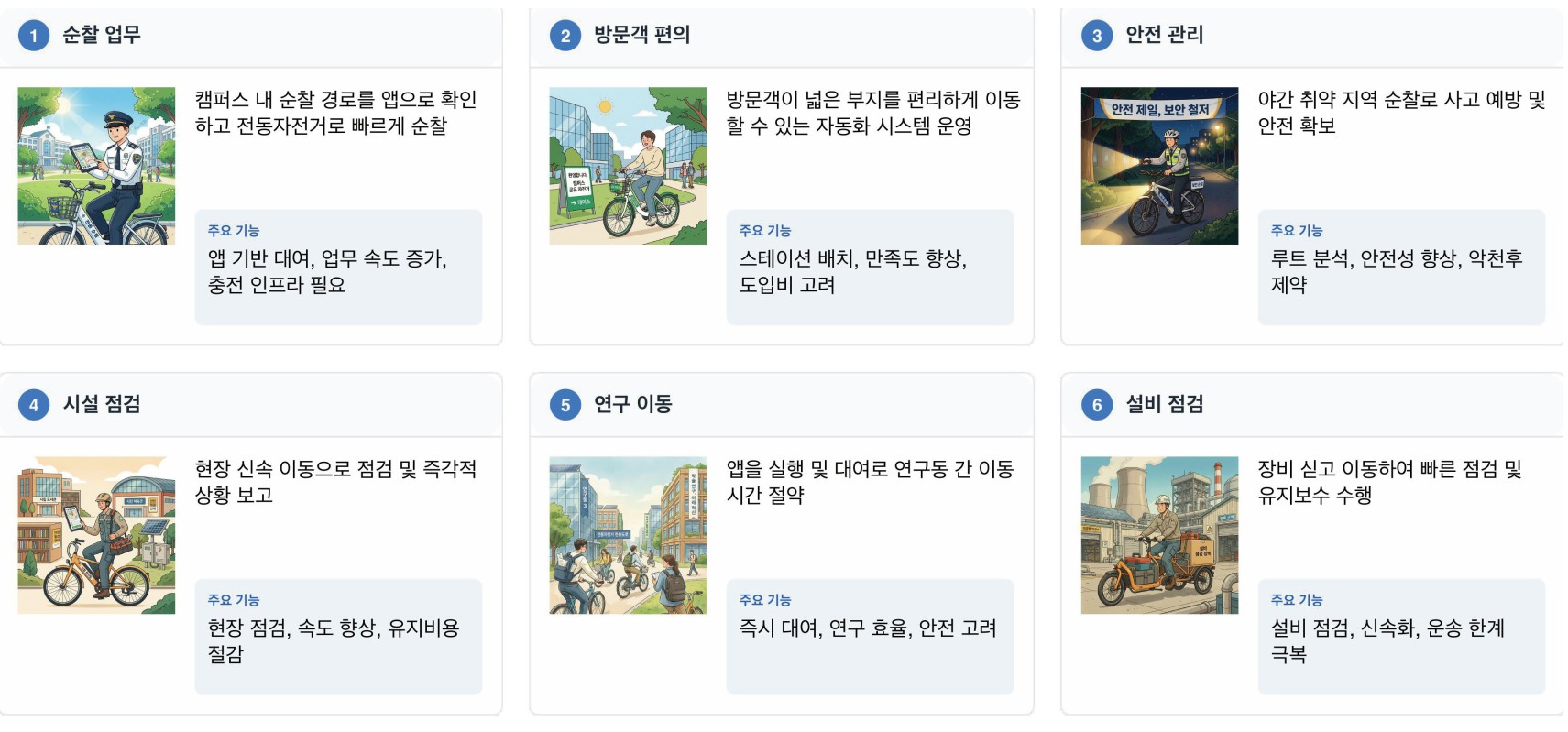Select the 연구 이동 card heading
Viewport: 1568px width, 732px height.
coord(632,404)
